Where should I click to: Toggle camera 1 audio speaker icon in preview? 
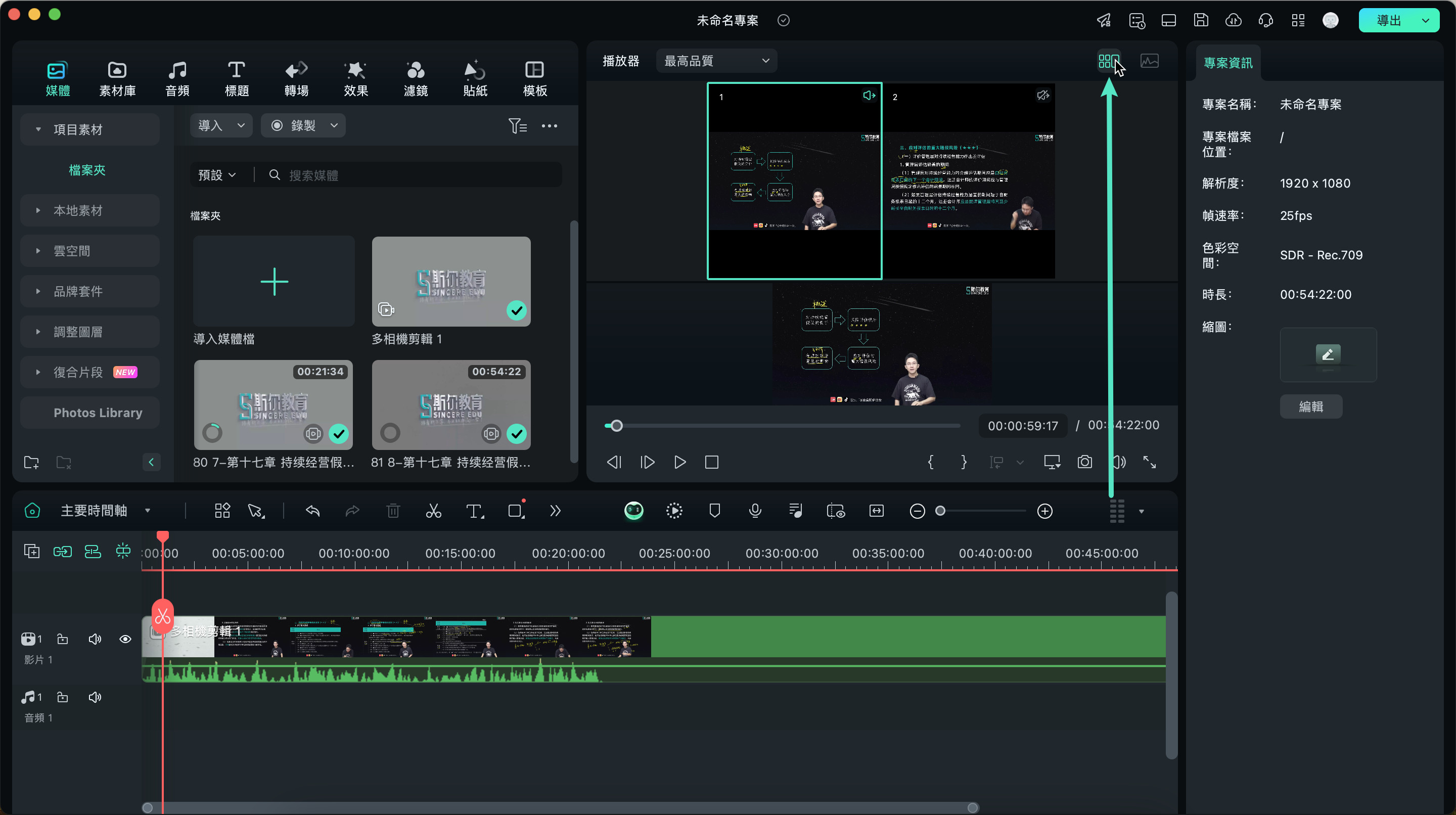[x=869, y=96]
